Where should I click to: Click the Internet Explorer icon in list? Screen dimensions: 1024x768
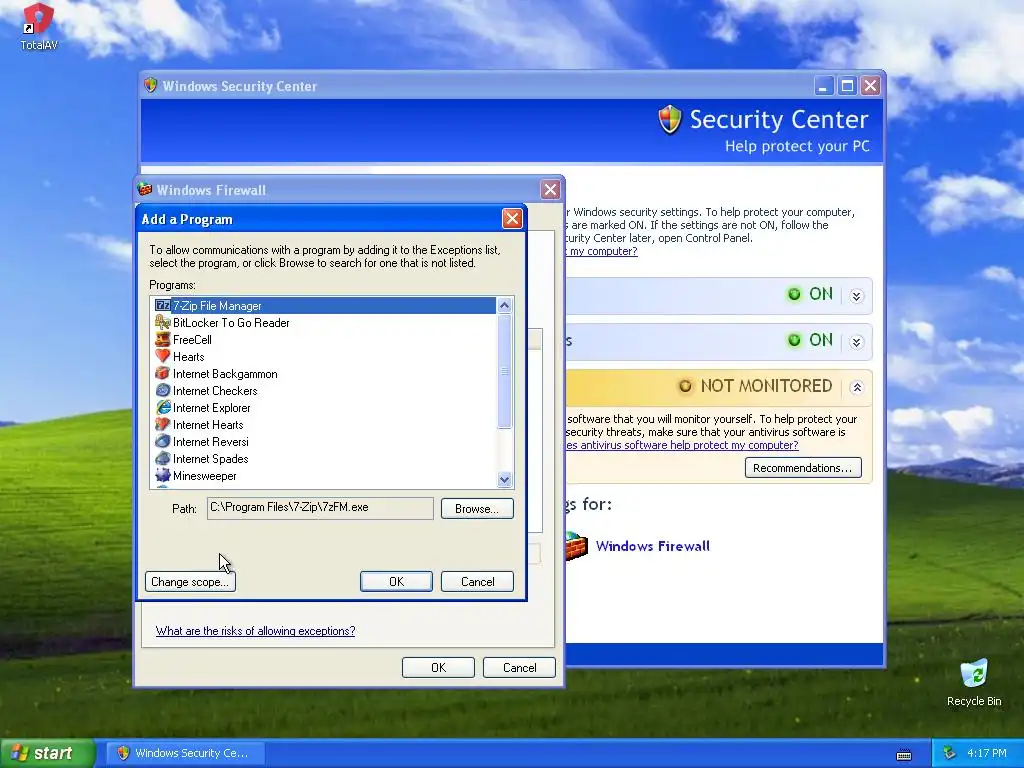tap(163, 408)
